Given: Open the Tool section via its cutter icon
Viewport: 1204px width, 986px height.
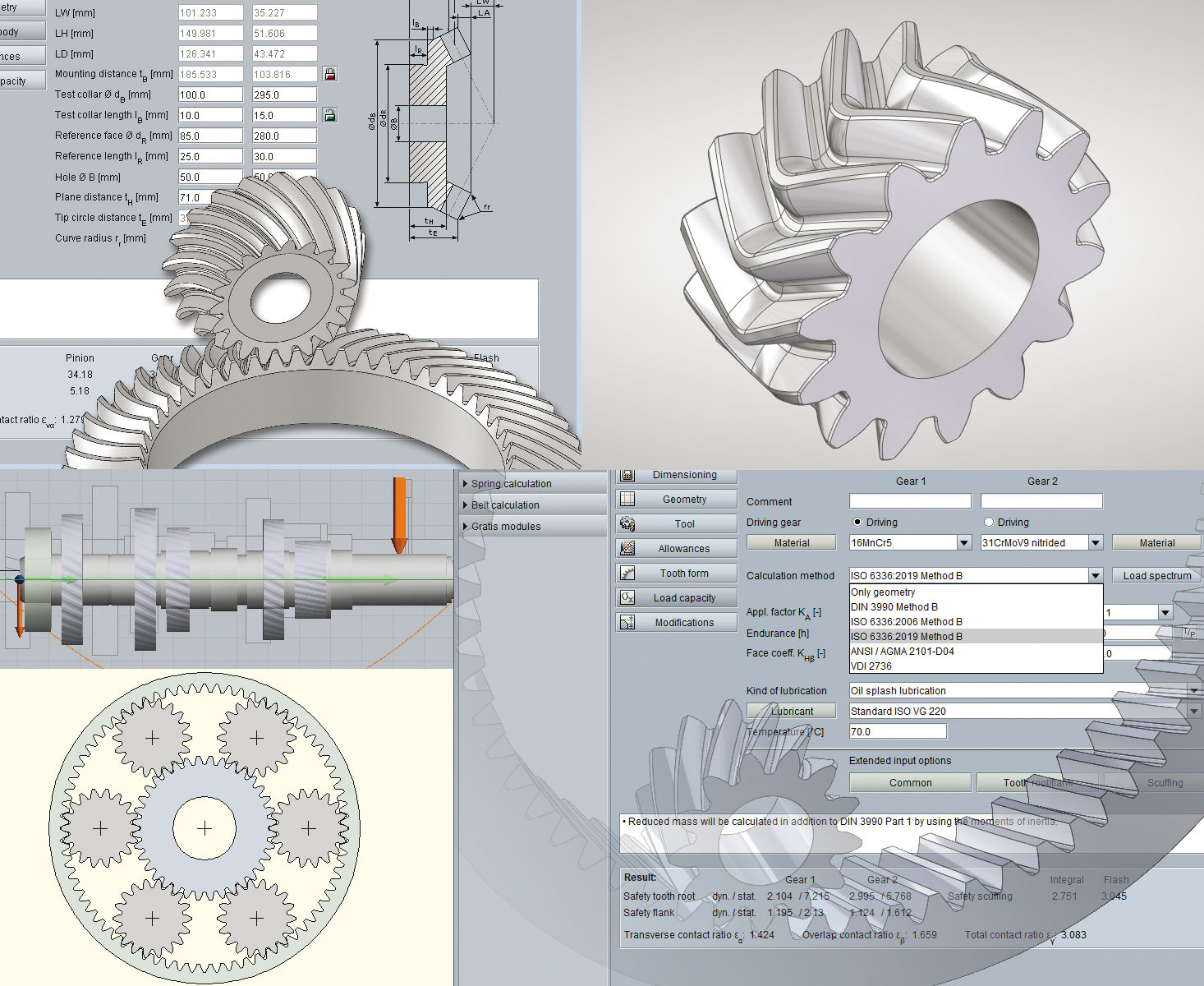Looking at the screenshot, I should pyautogui.click(x=627, y=523).
